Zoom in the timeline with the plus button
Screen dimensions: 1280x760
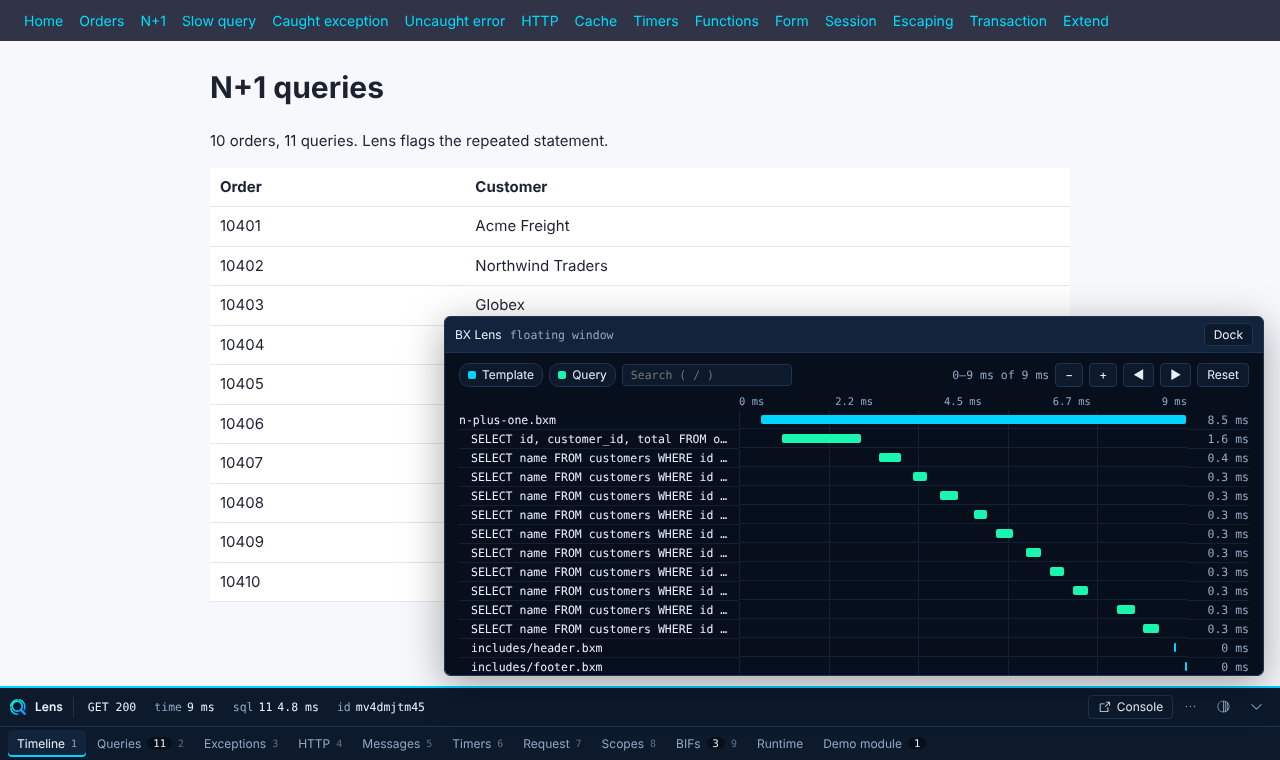pyautogui.click(x=1103, y=375)
